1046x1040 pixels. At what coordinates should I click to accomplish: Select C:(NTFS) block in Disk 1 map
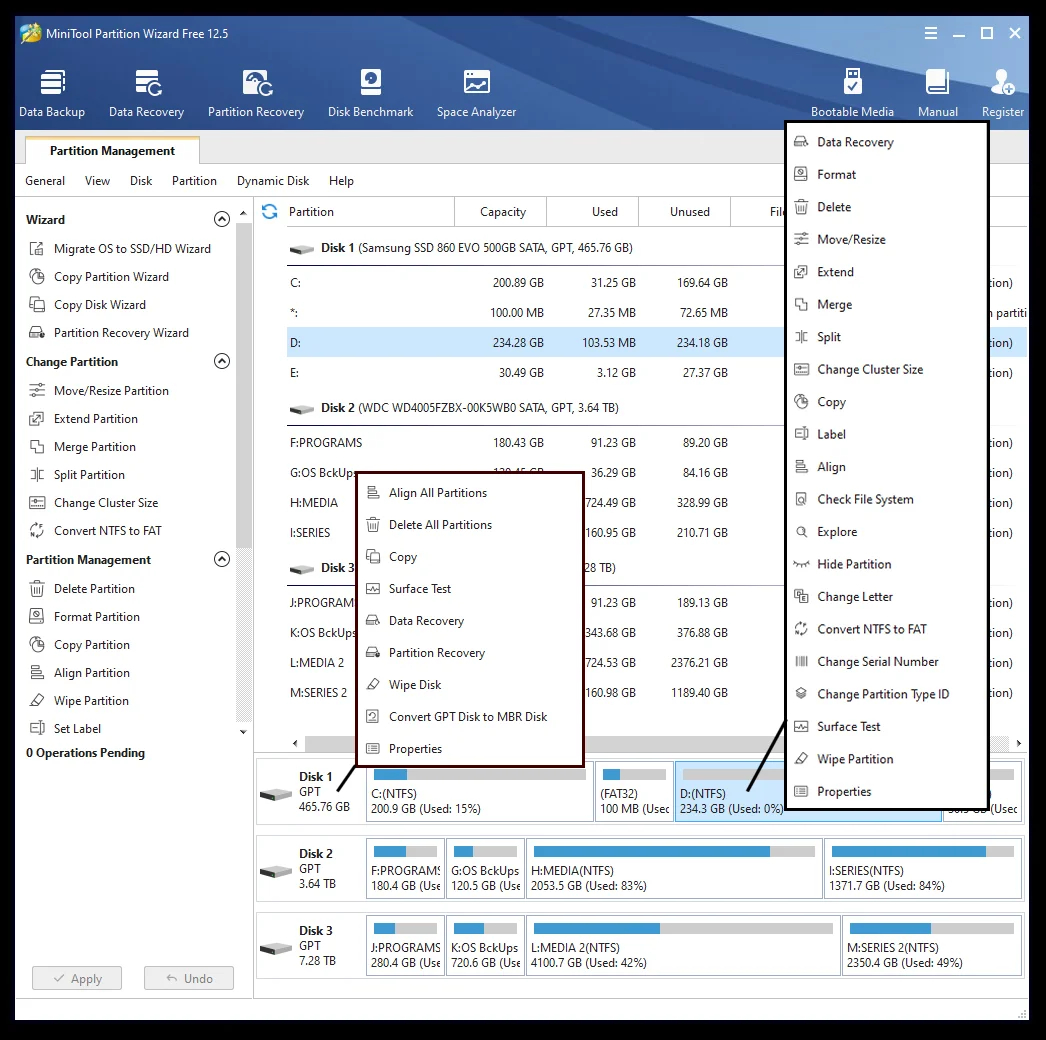[x=479, y=792]
